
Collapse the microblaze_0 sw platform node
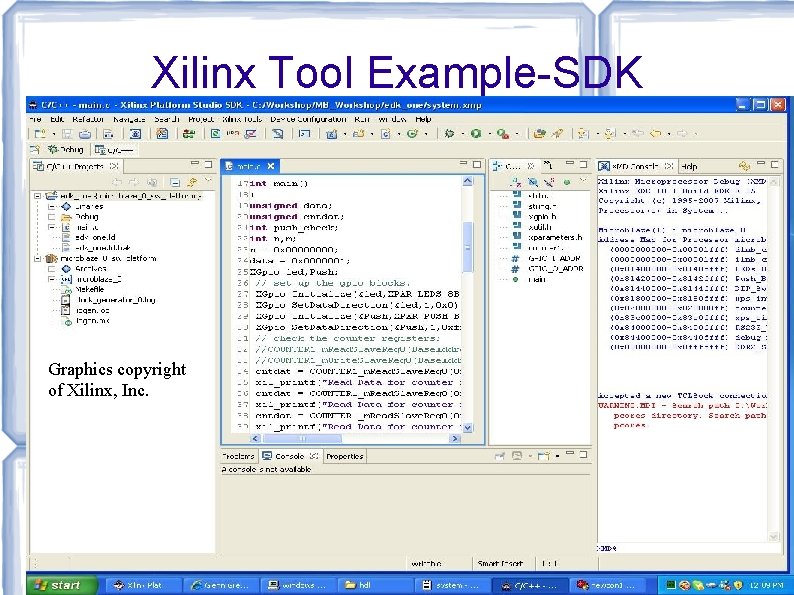[37, 258]
